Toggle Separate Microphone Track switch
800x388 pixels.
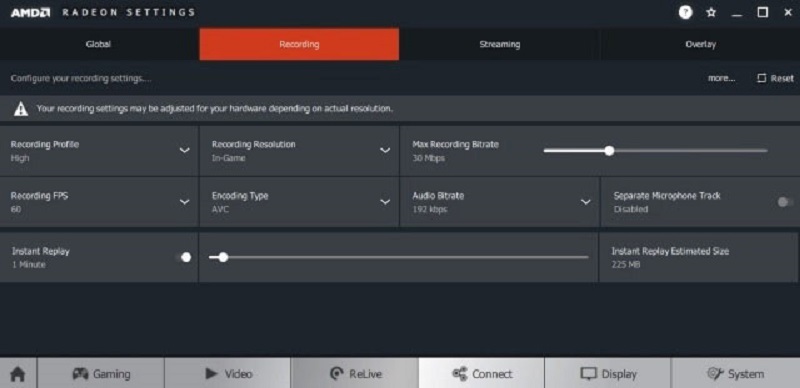pos(785,202)
